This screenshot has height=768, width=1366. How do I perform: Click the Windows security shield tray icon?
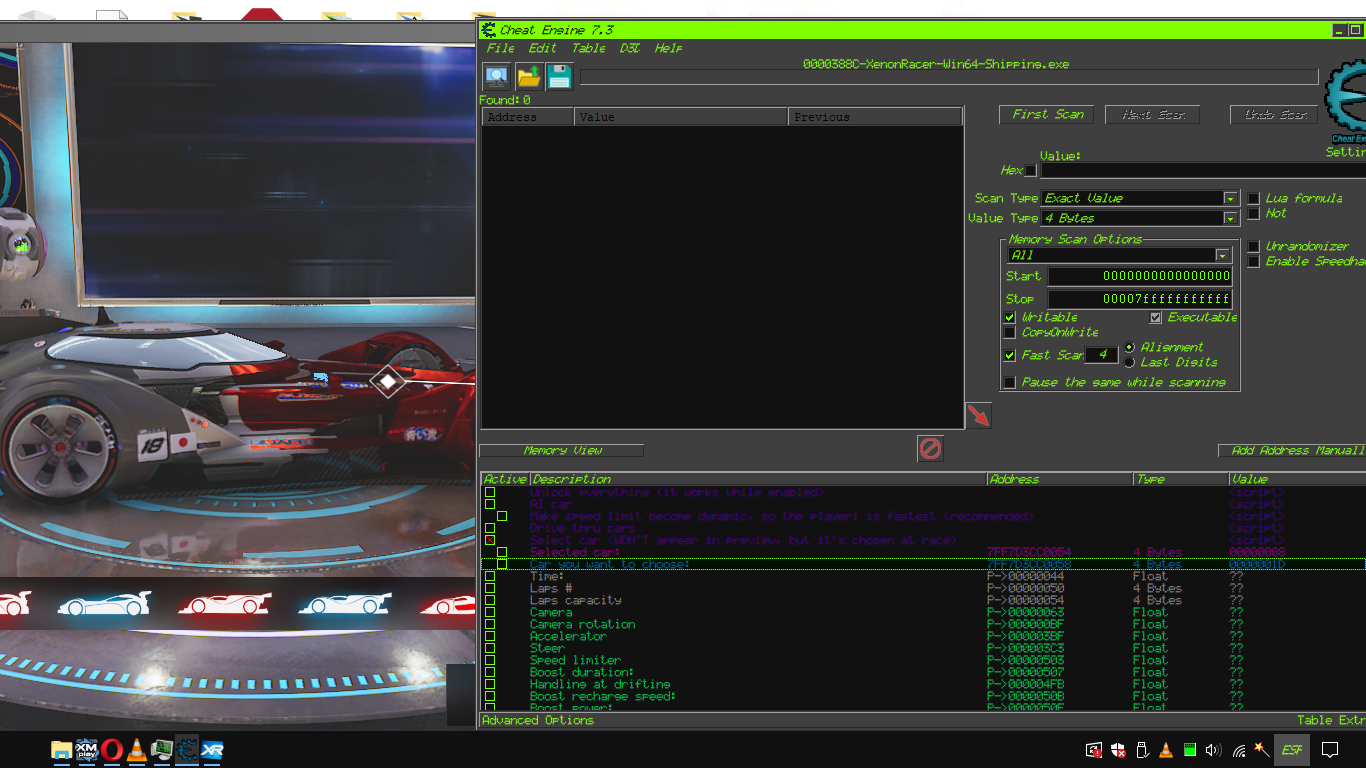coord(1118,749)
